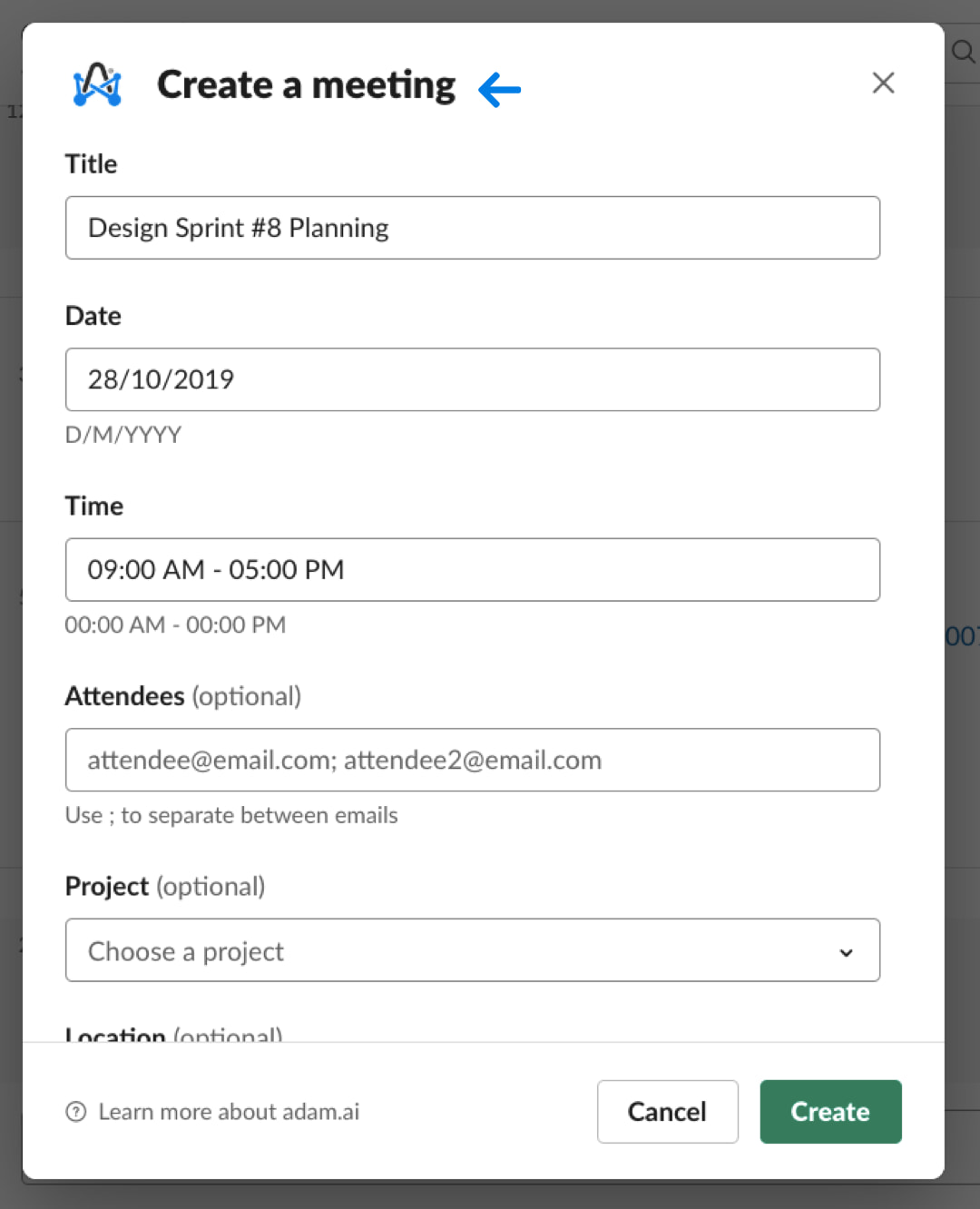Open the Choose a project dropdown

pyautogui.click(x=473, y=950)
